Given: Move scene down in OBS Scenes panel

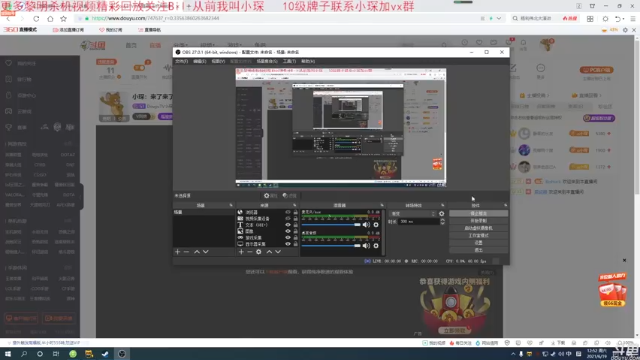Looking at the screenshot, I should pos(206,252).
